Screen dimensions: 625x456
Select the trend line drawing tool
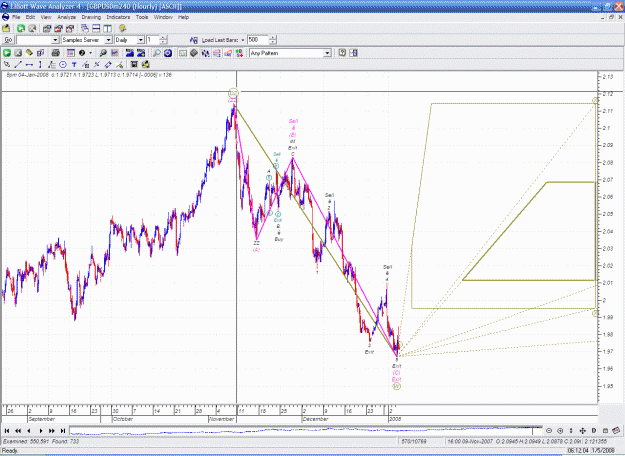click(x=18, y=64)
